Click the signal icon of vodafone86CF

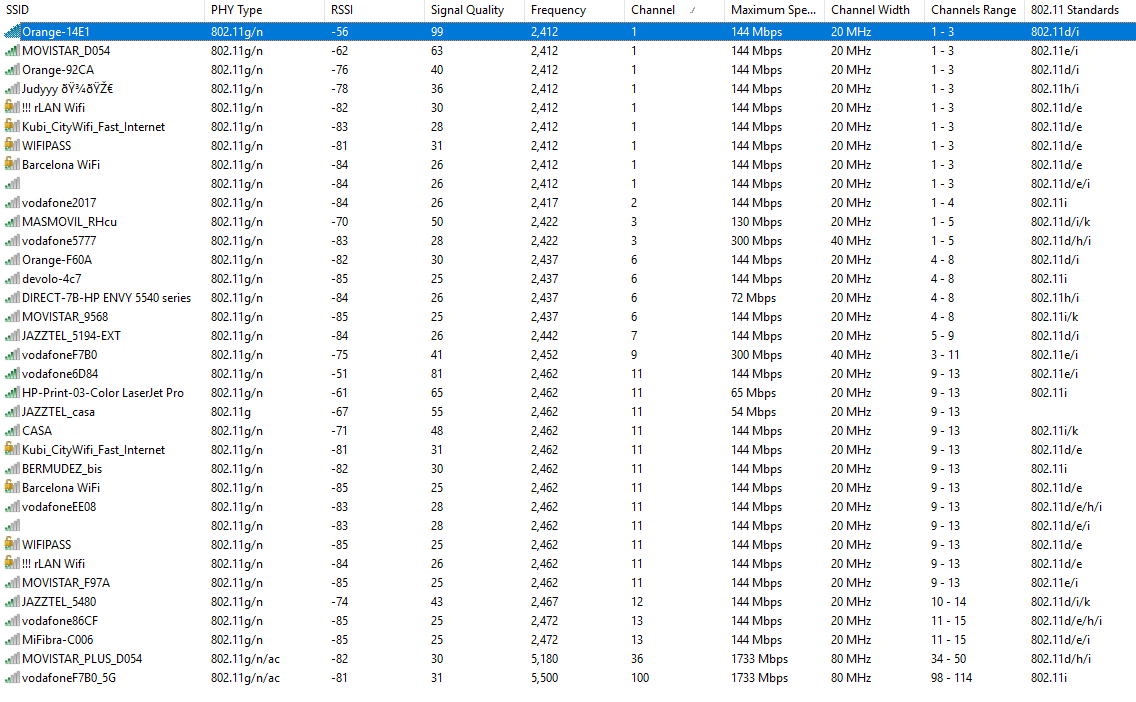(x=12, y=620)
